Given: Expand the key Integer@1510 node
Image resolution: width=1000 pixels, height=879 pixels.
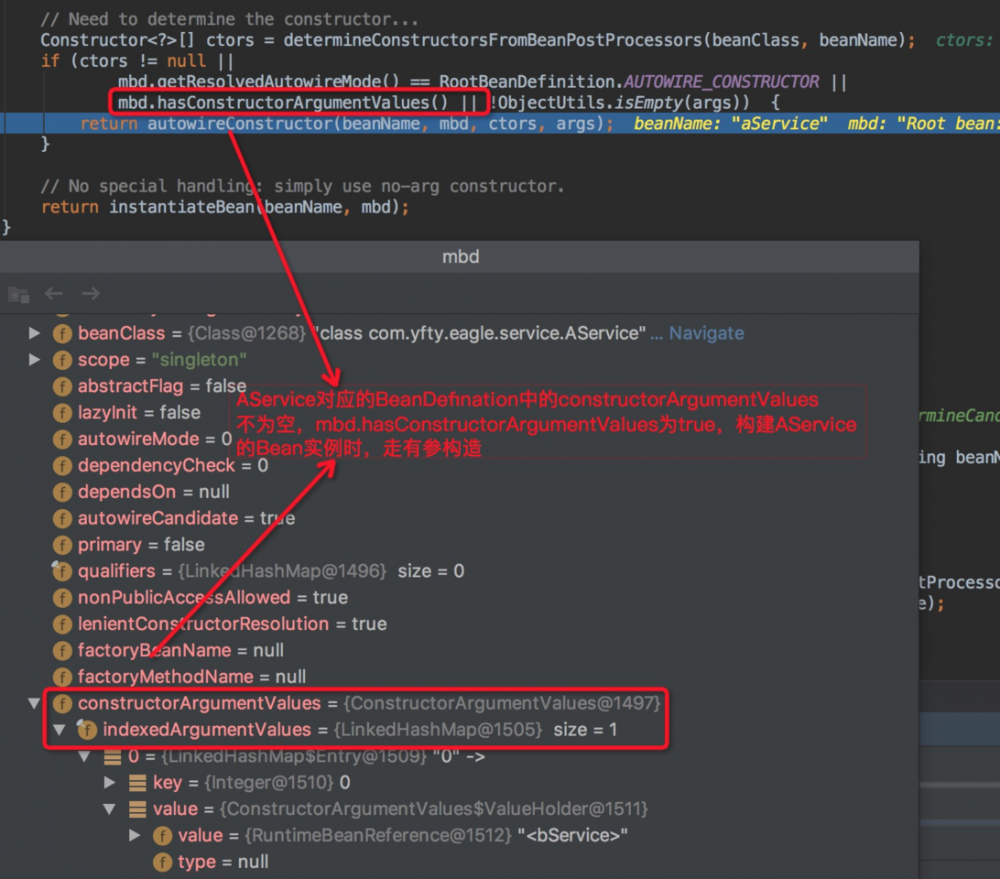Looking at the screenshot, I should click(x=110, y=782).
